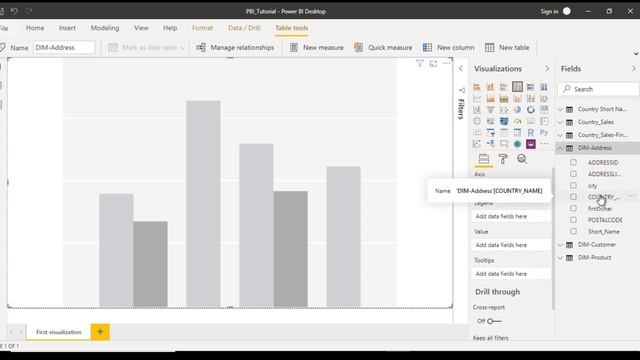Click Quick measure
Viewport: 640px width, 360px height.
point(383,47)
